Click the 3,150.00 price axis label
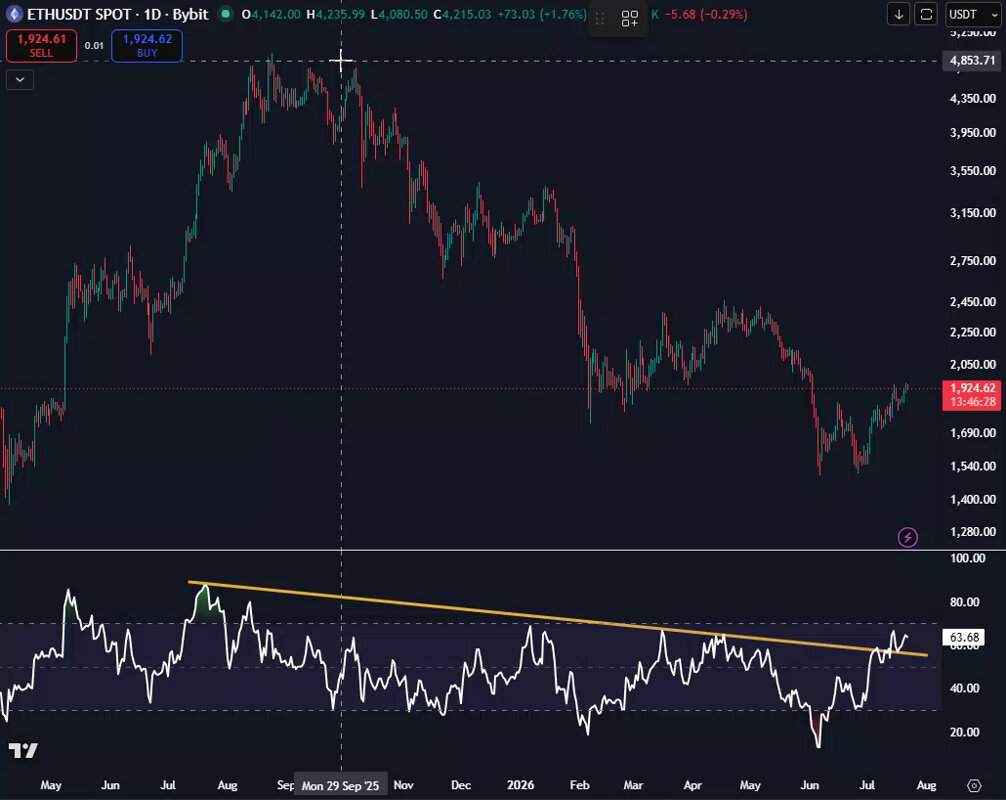 (973, 213)
